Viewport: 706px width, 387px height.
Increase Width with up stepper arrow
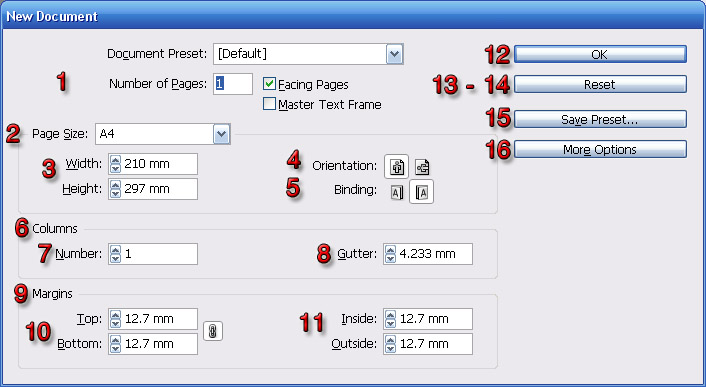point(115,159)
